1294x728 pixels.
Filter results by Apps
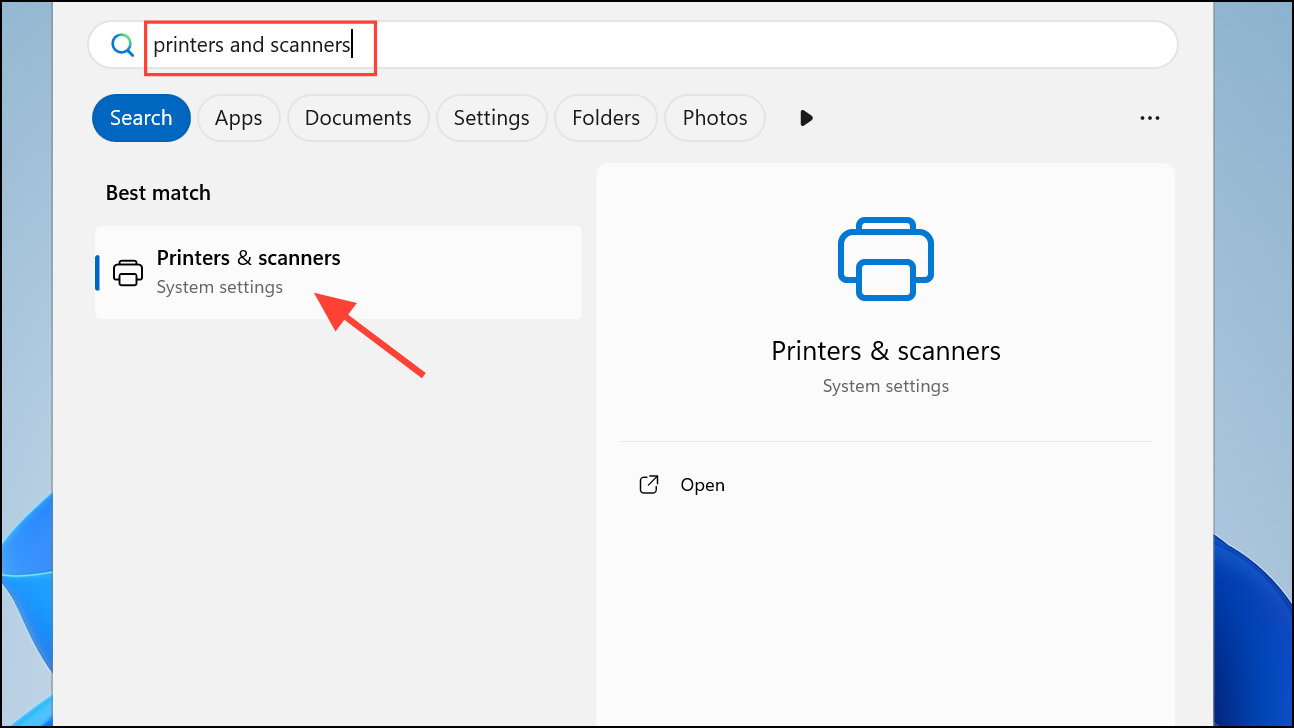pyautogui.click(x=238, y=118)
